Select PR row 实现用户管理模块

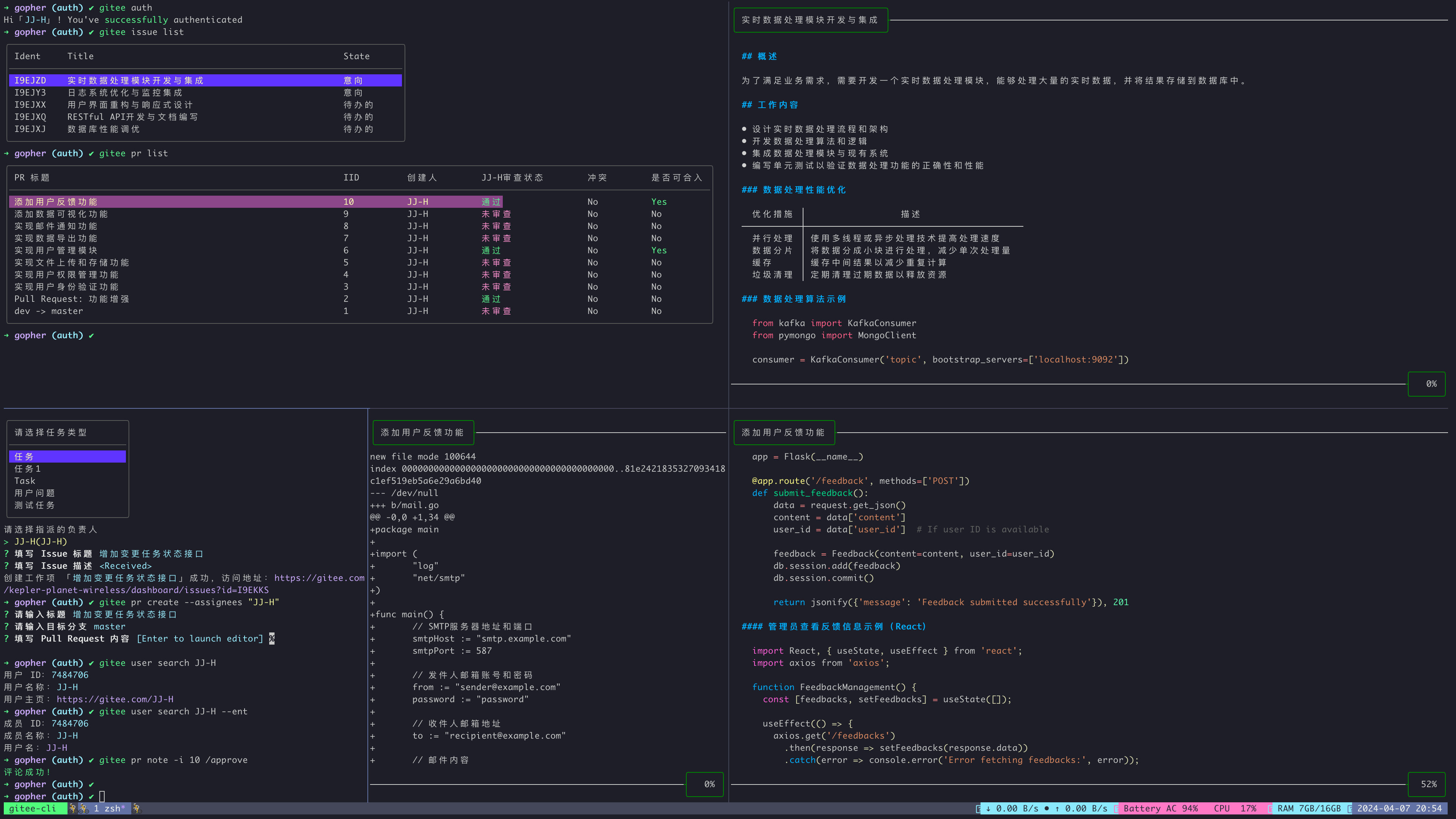tap(359, 250)
